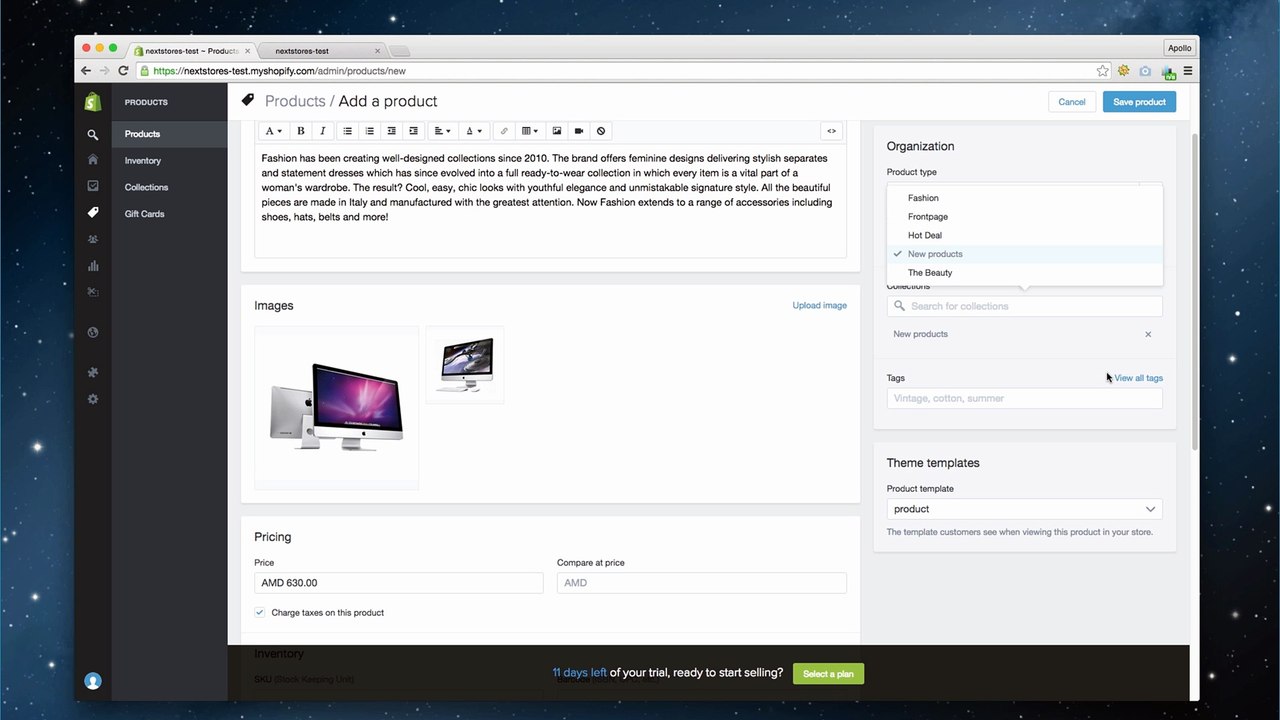Open Collections in the sidebar submenu
This screenshot has height=720, width=1280.
click(146, 187)
